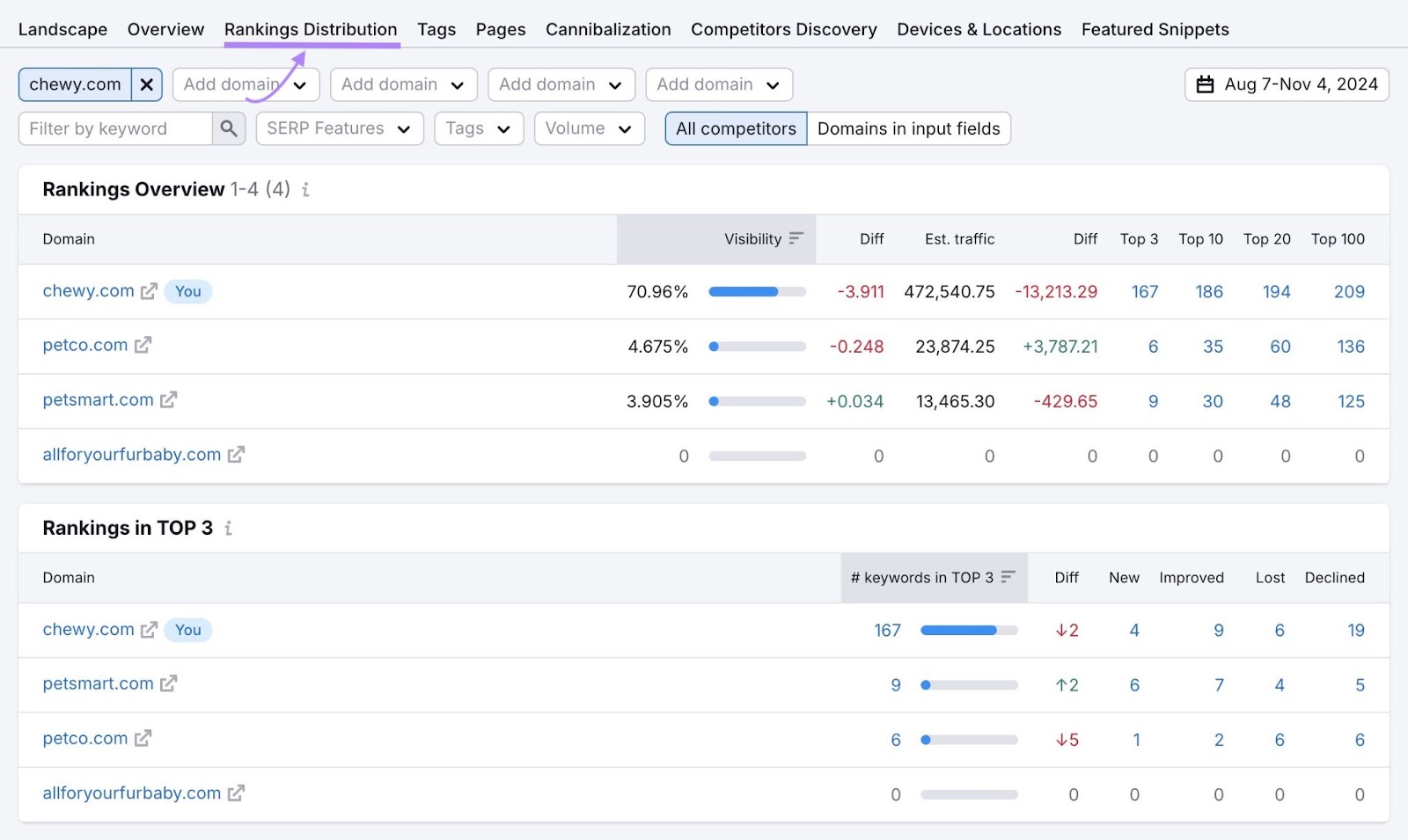Click Improved column header in TOP 3 table

click(1192, 577)
